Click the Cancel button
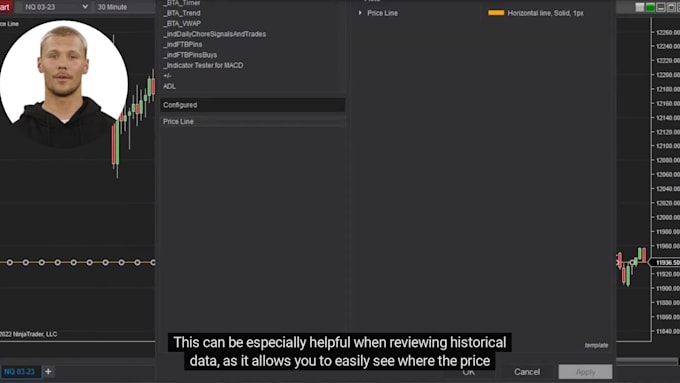The height and width of the screenshot is (383, 680). [x=527, y=372]
